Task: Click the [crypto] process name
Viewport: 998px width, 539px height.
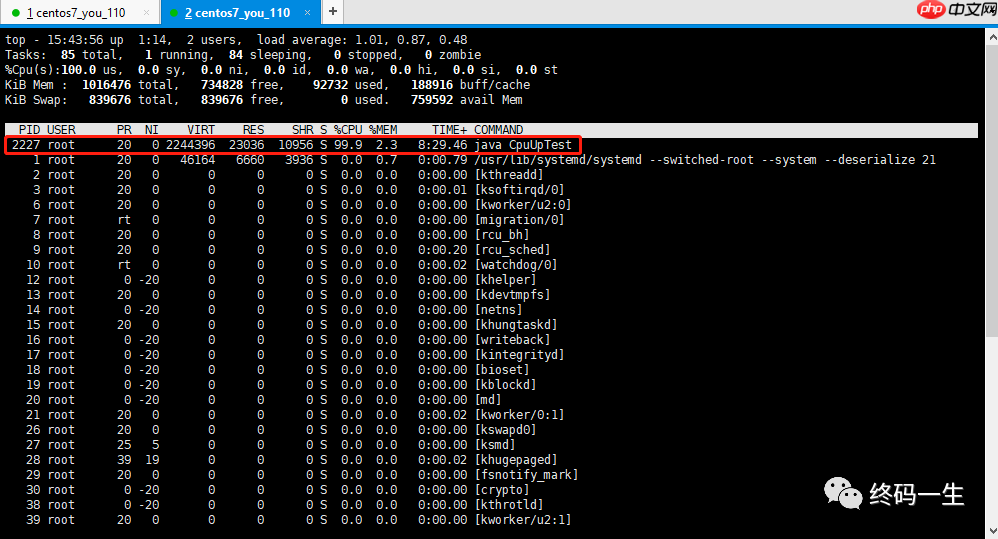Action: tap(502, 490)
